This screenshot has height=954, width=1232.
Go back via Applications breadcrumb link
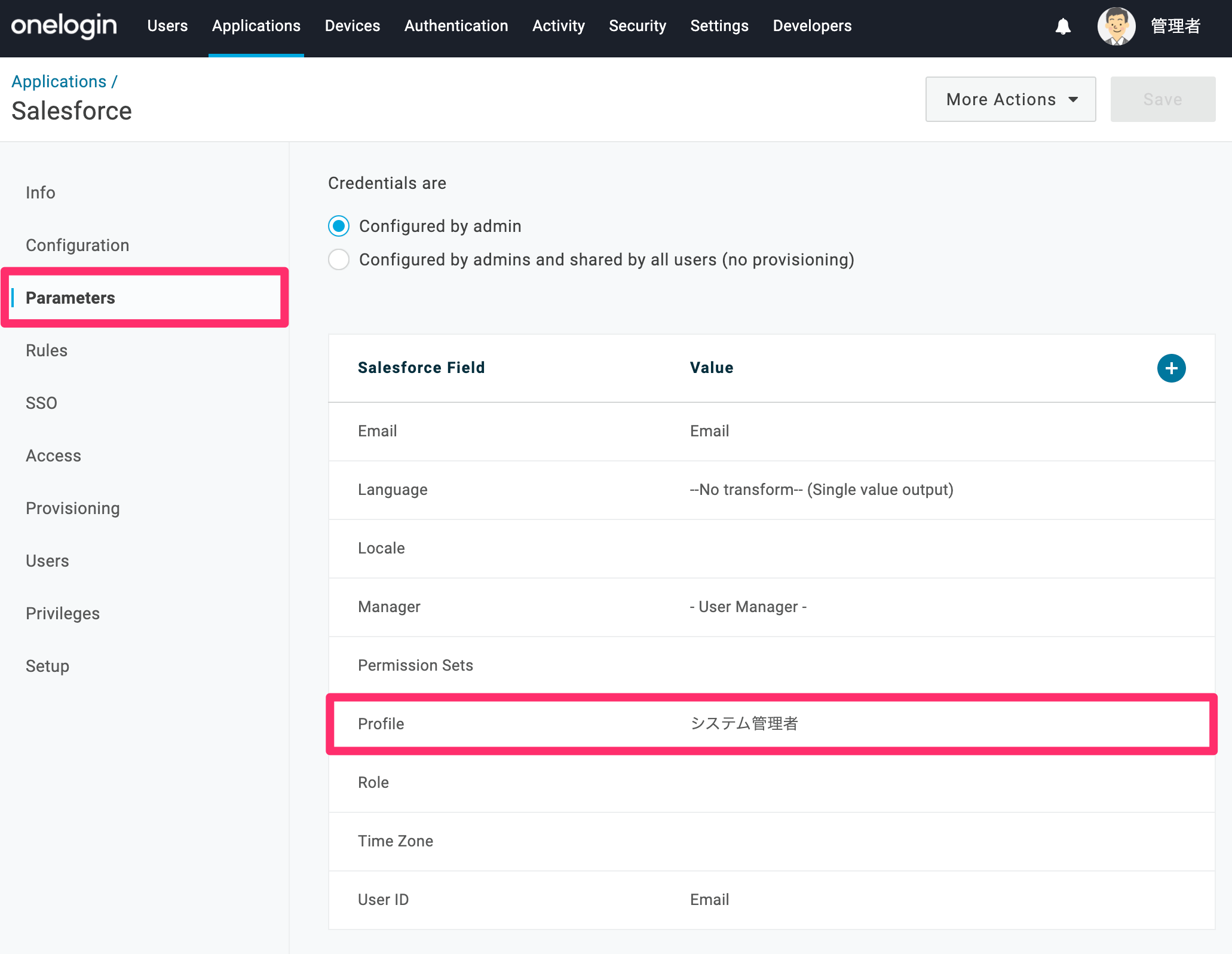pos(59,81)
